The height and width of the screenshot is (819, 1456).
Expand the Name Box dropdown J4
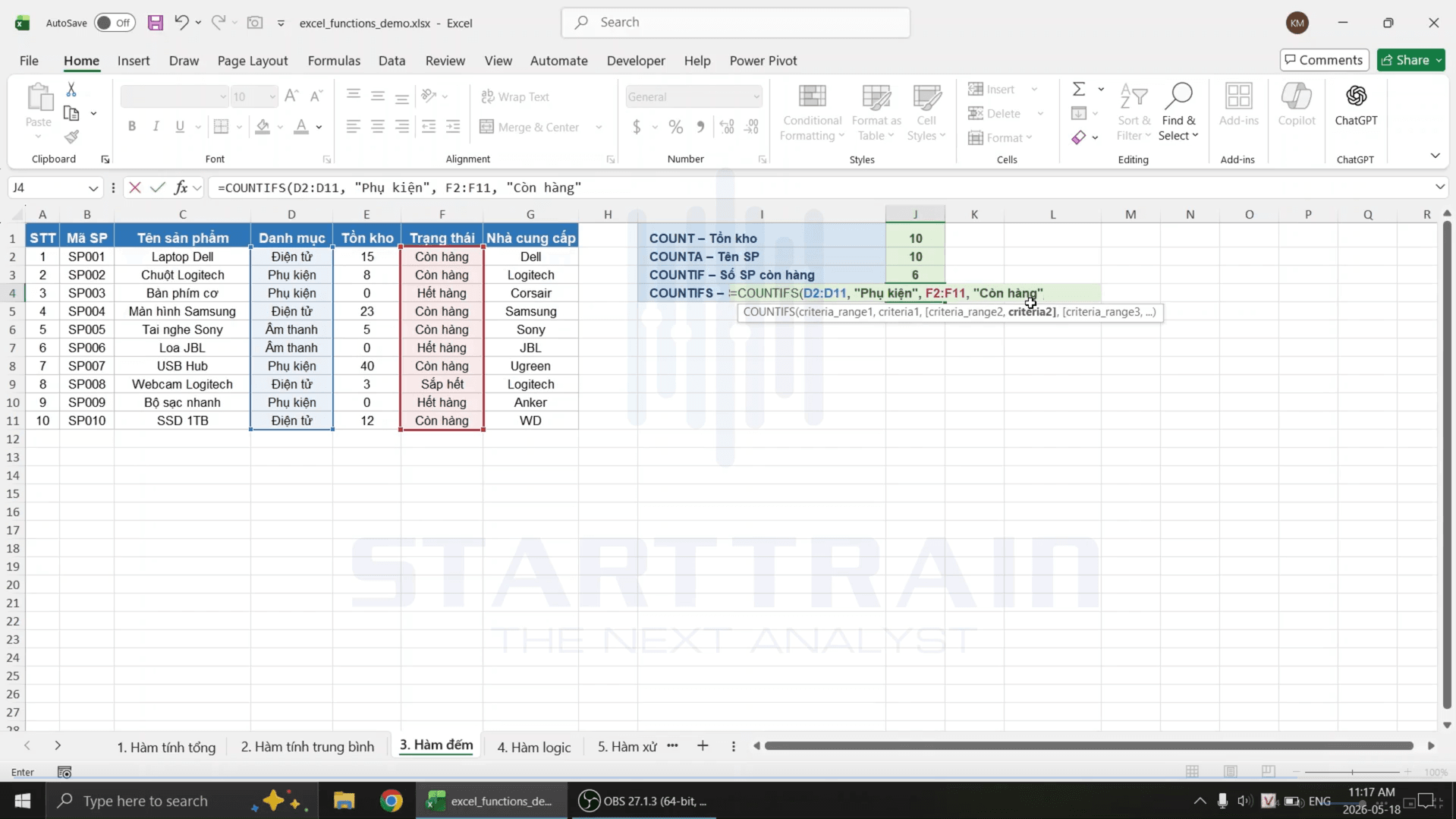point(93,188)
